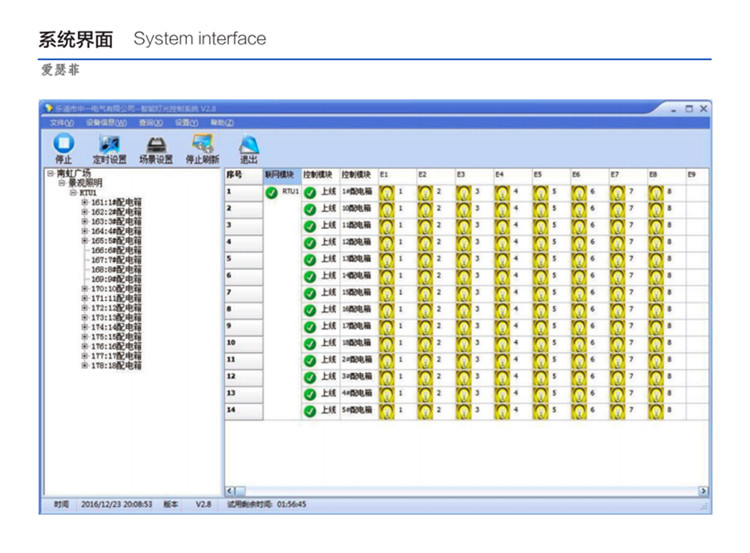Select tree item 172:12配电箱
Image resolution: width=750 pixels, height=553 pixels.
click(116, 308)
